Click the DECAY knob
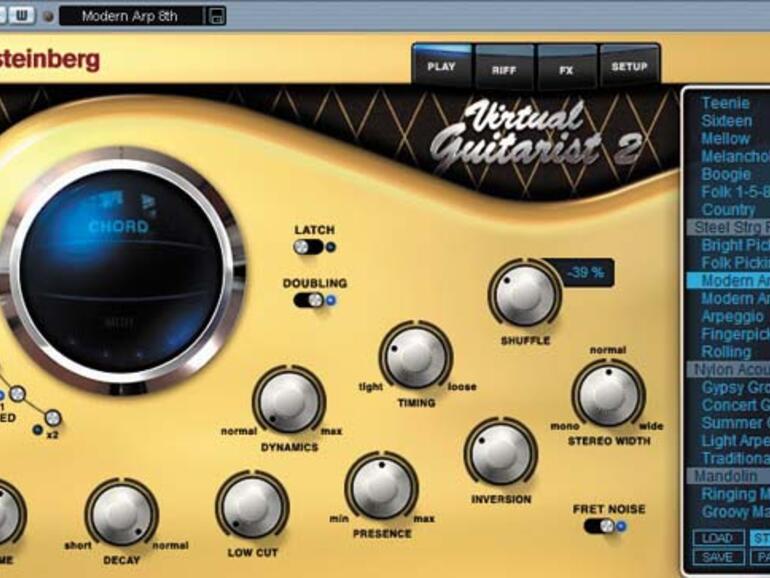Screen dimensions: 770x578 tap(121, 514)
